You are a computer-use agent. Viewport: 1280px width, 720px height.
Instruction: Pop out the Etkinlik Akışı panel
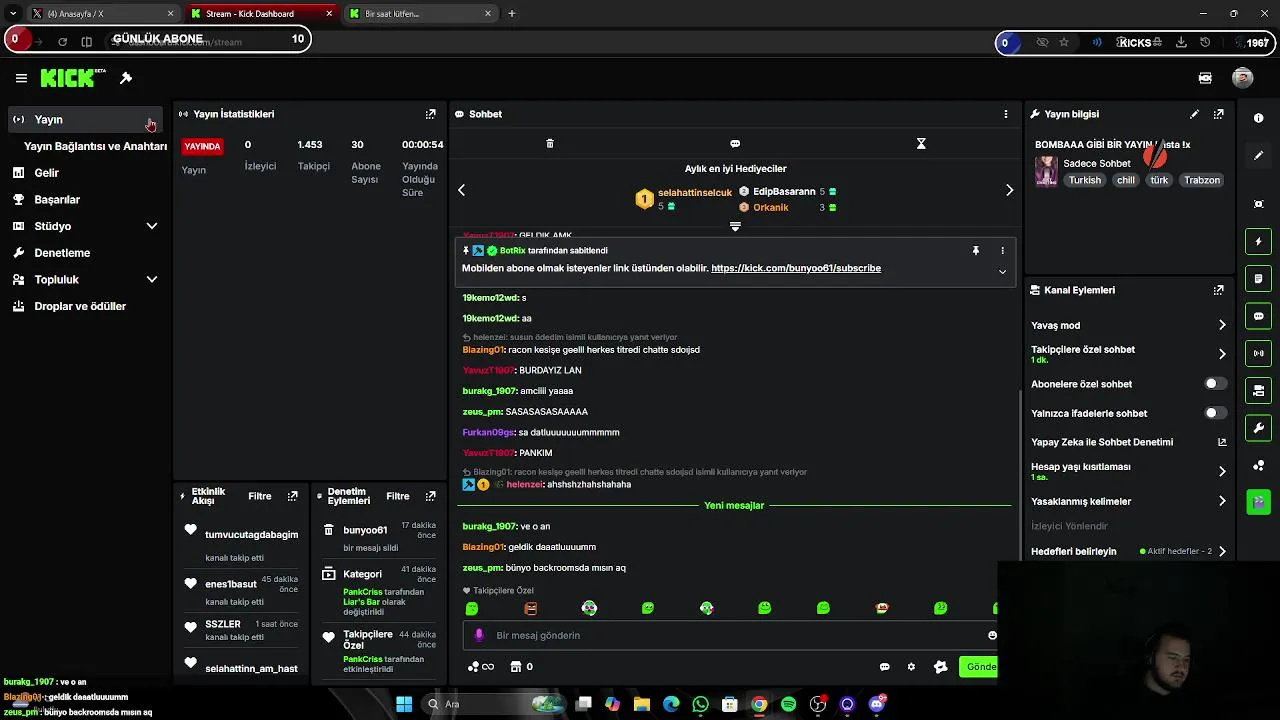pyautogui.click(x=293, y=496)
